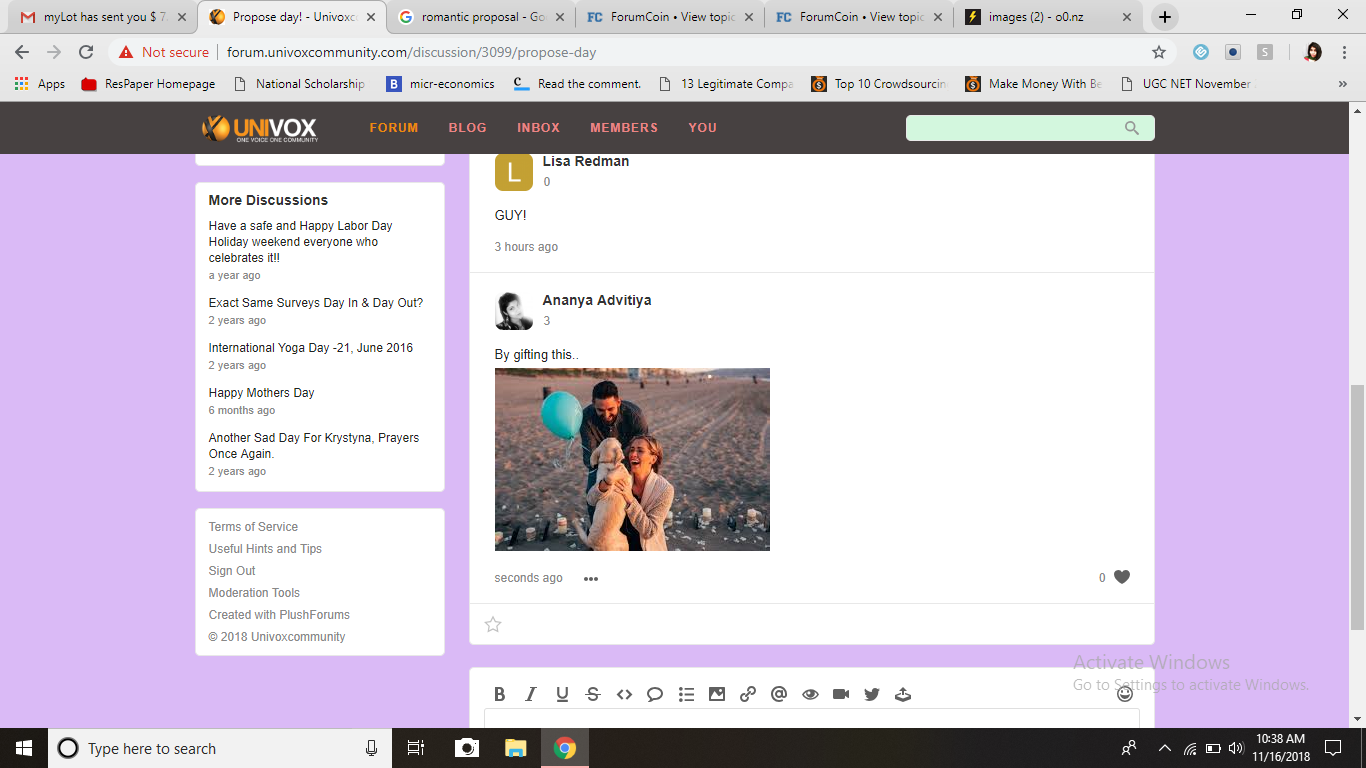Open Another Sad Day For Krystyna discussion

click(314, 446)
